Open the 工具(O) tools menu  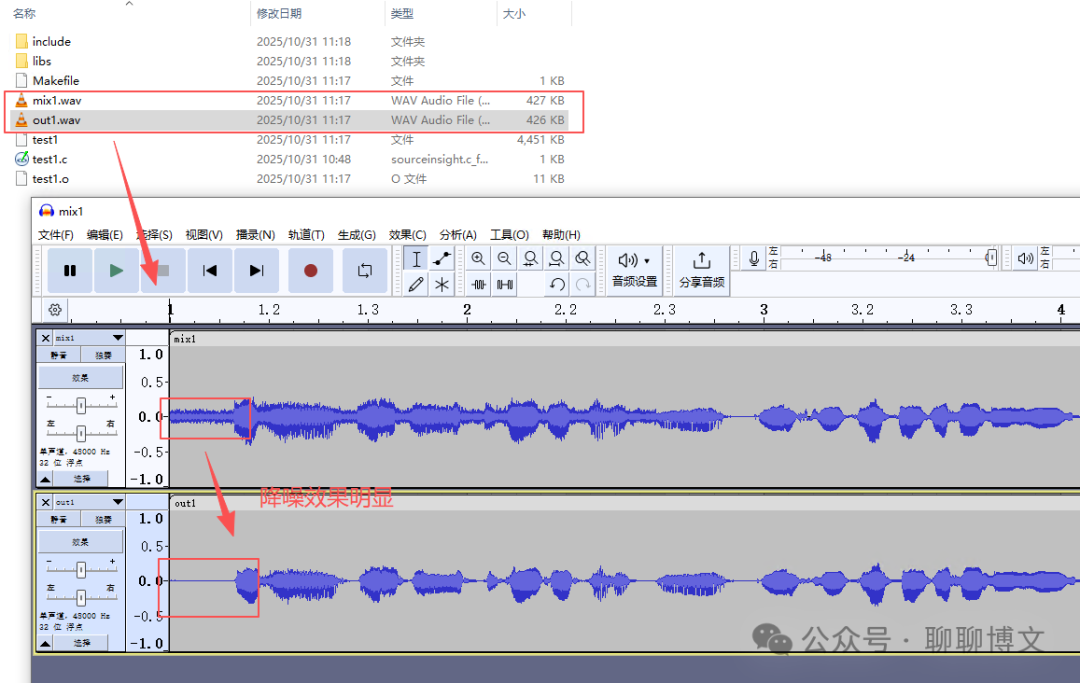pos(509,235)
